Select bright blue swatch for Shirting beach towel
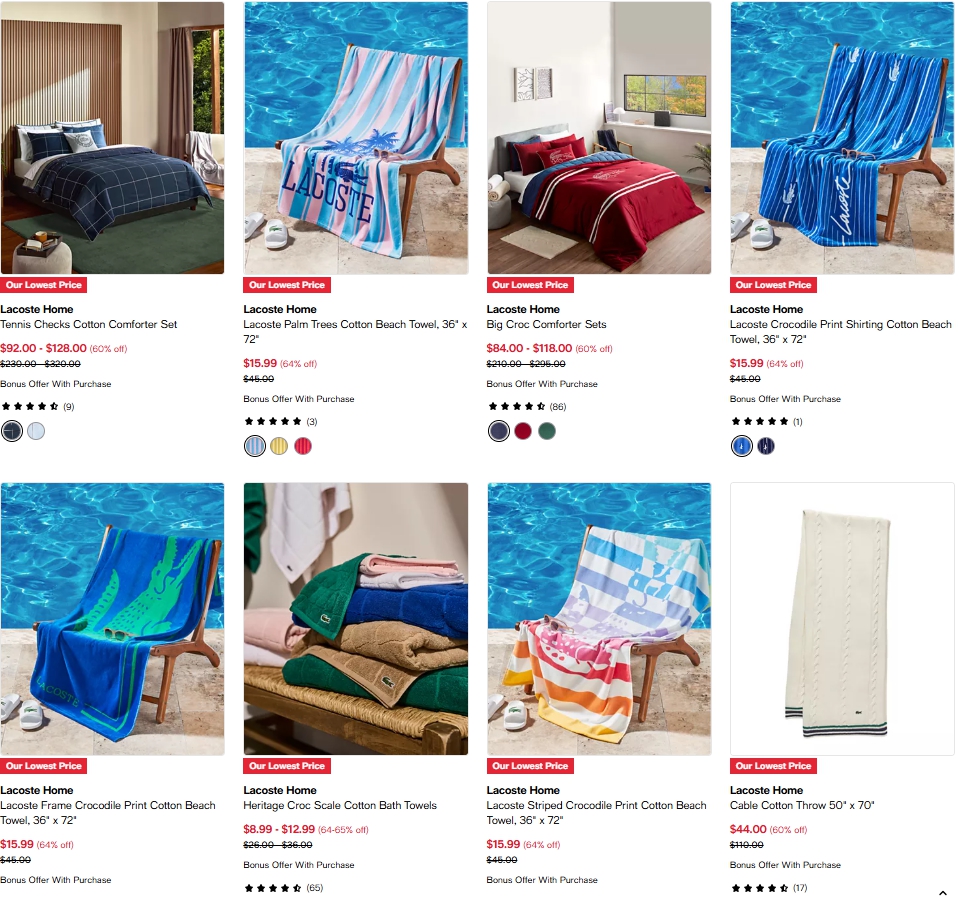Image resolution: width=959 pixels, height=897 pixels. tap(741, 446)
